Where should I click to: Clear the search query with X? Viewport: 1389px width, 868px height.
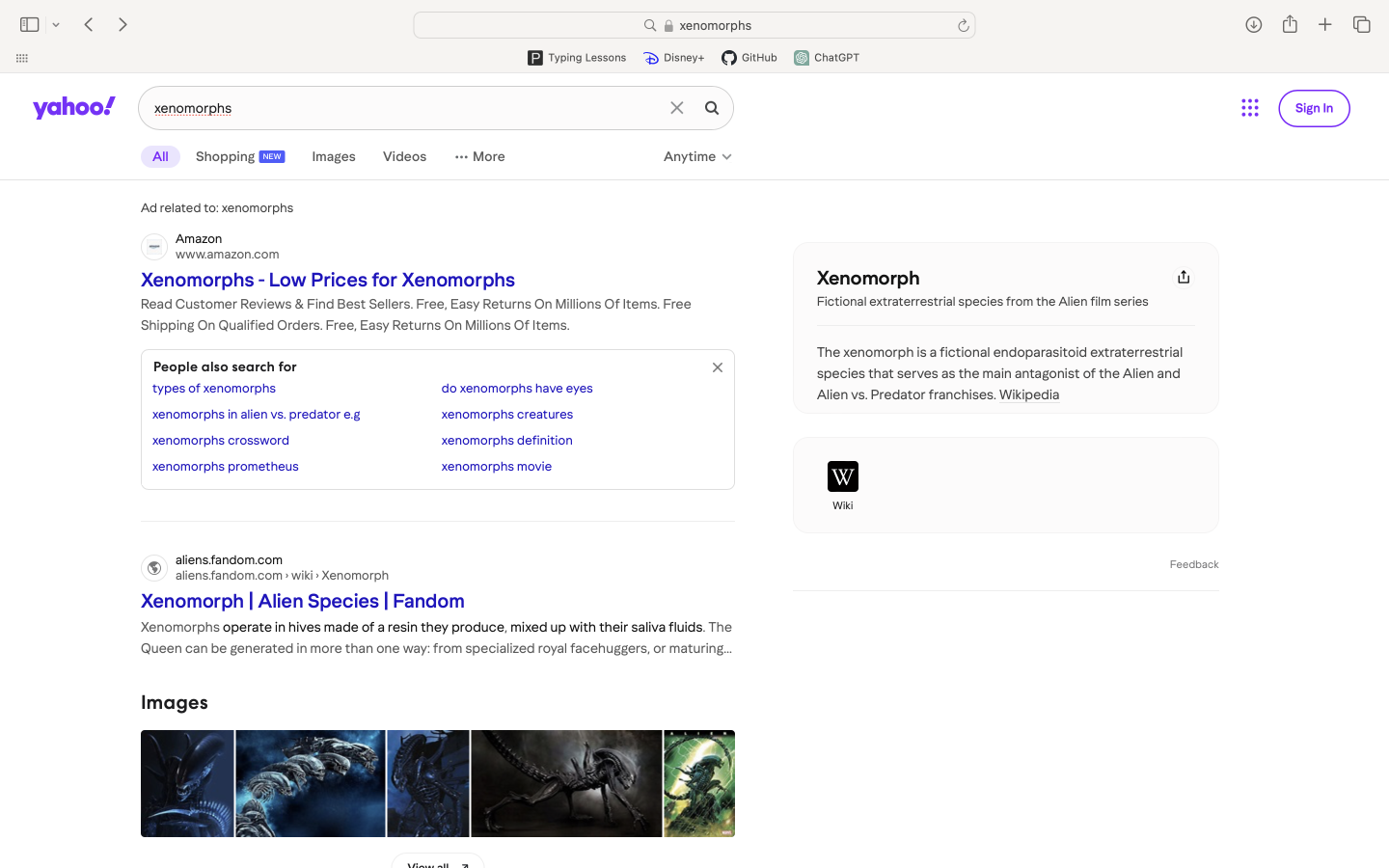click(x=677, y=108)
